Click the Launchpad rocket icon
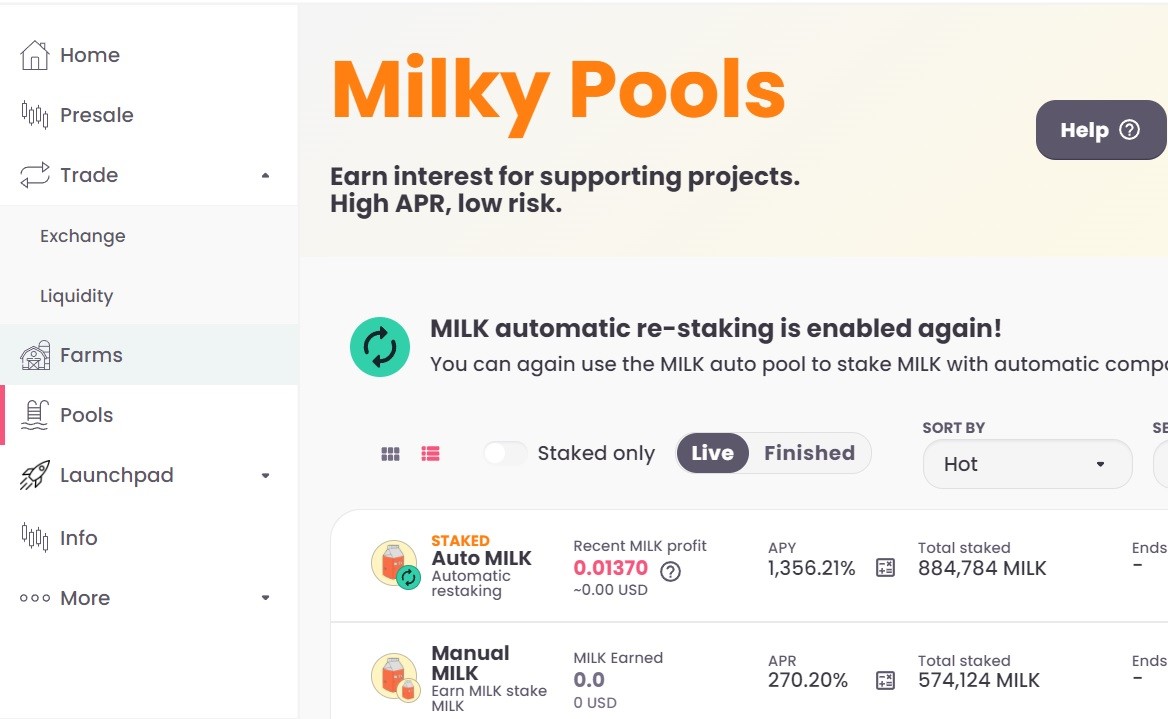Viewport: 1168px width, 719px height. pos(34,475)
